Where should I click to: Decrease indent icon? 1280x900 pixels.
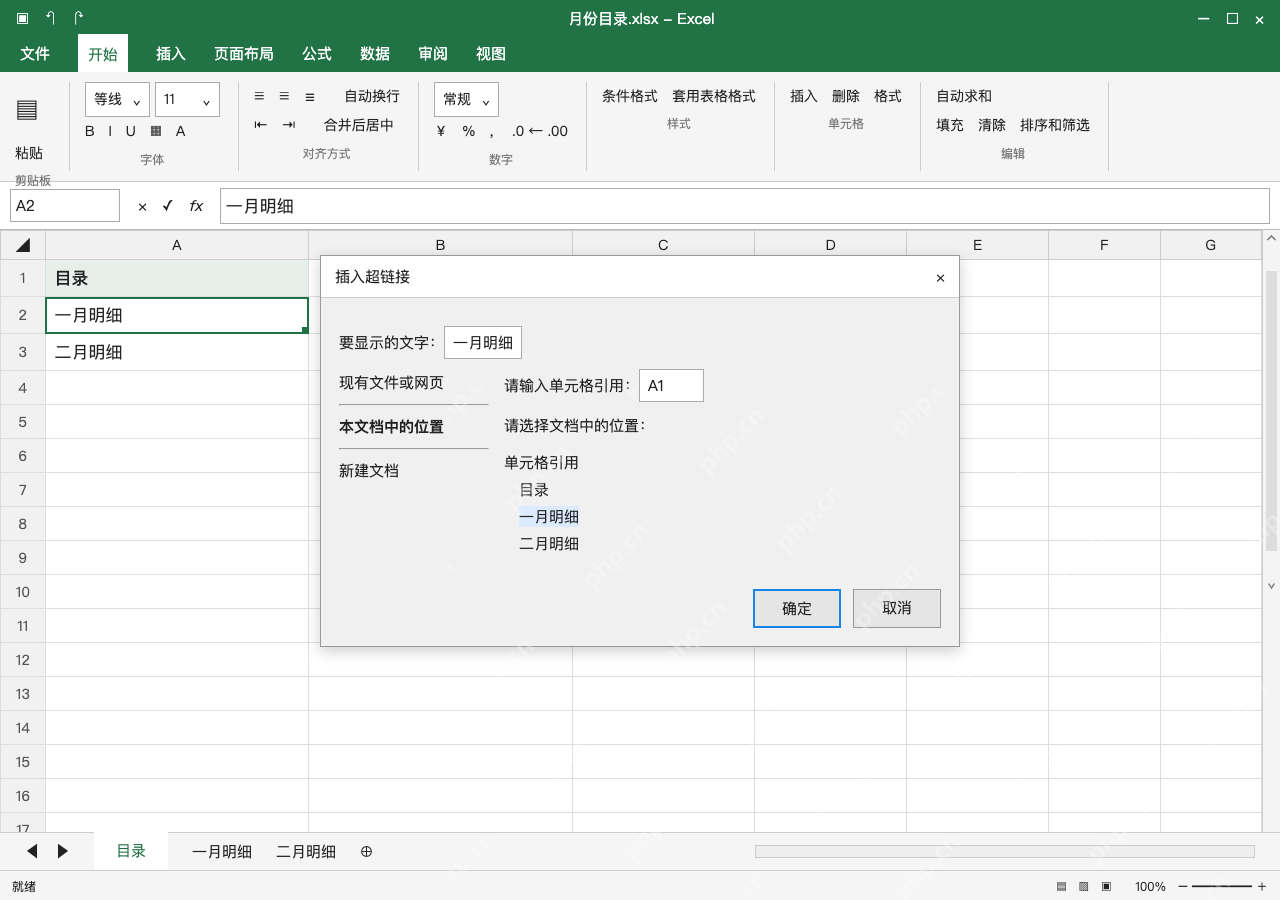pos(261,125)
